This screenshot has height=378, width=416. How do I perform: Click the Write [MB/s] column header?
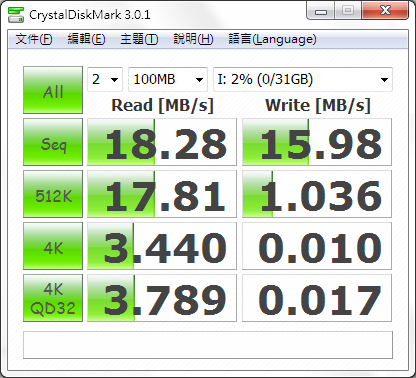[x=318, y=105]
